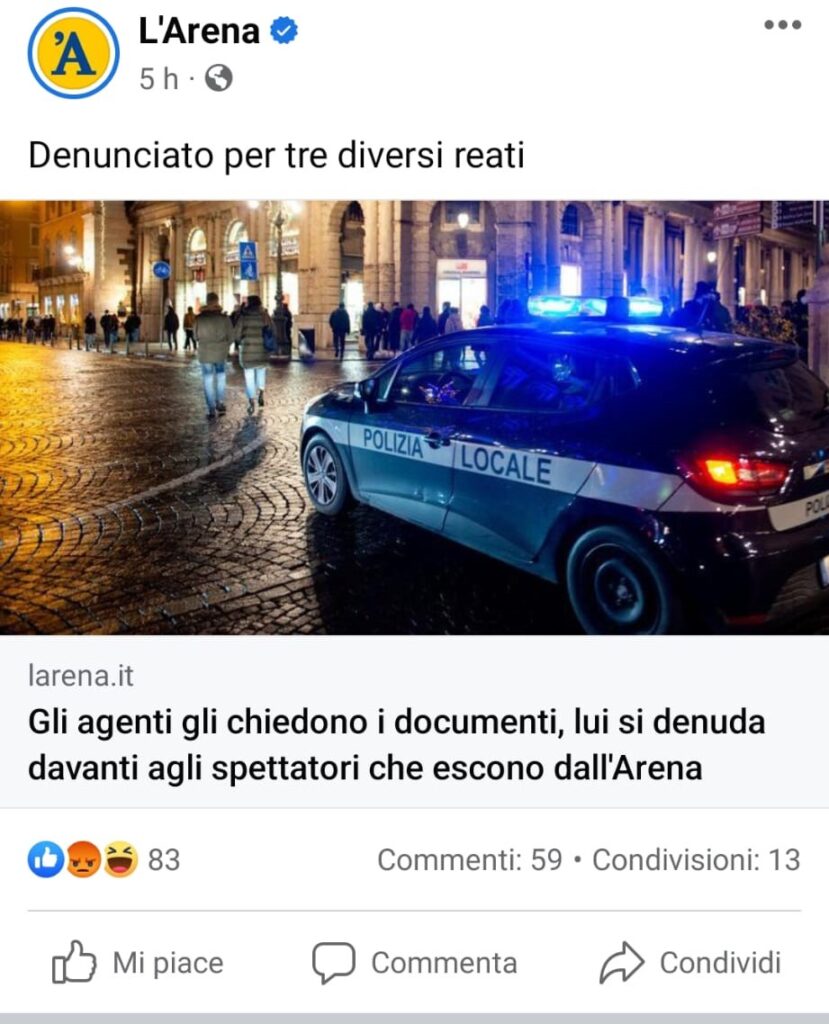Click the Commenta speech bubble icon
Image resolution: width=829 pixels, height=1024 pixels.
coord(334,963)
